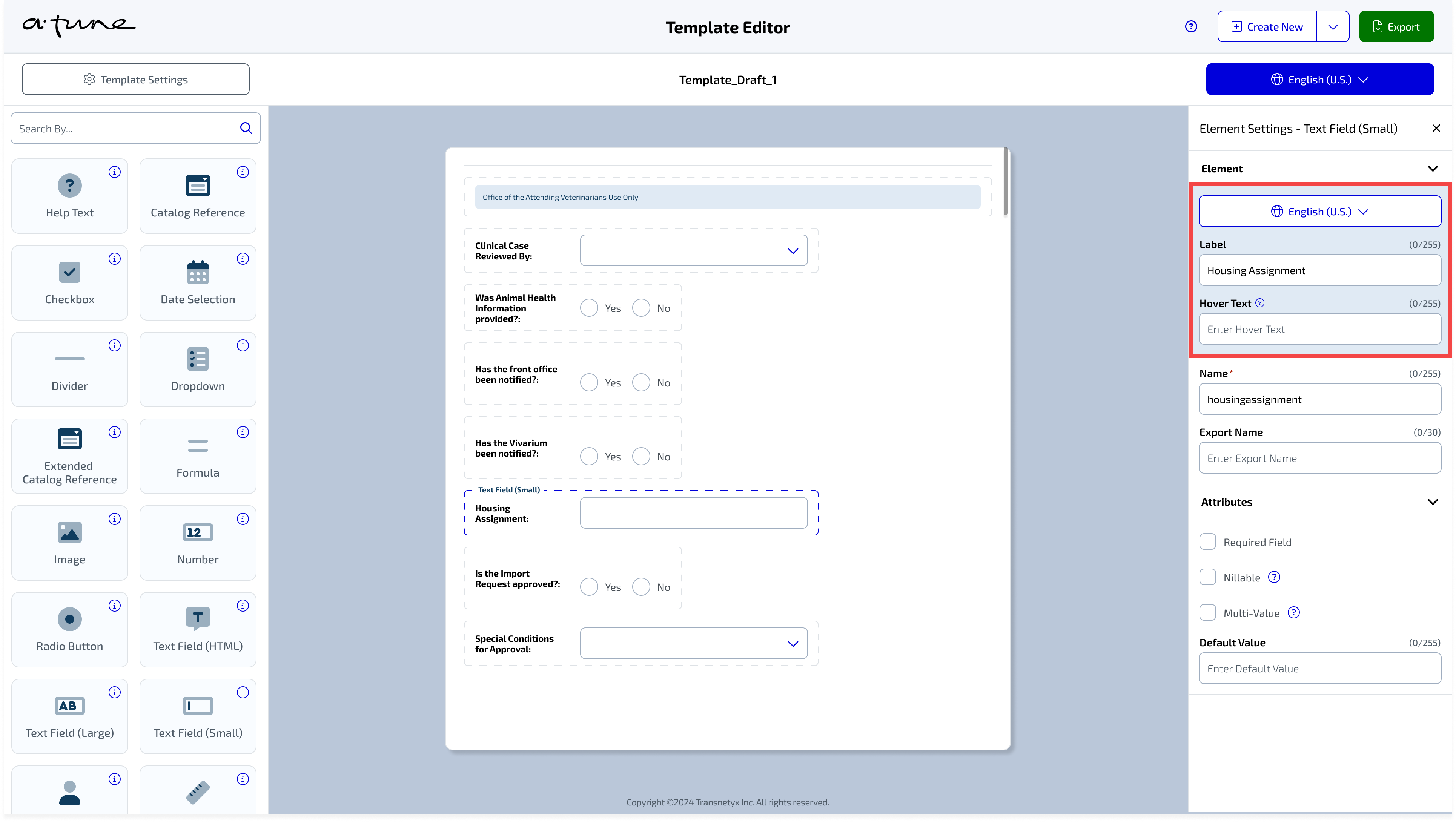Collapse the Attributes section
Screen dimensions: 1456x822
tap(1433, 501)
